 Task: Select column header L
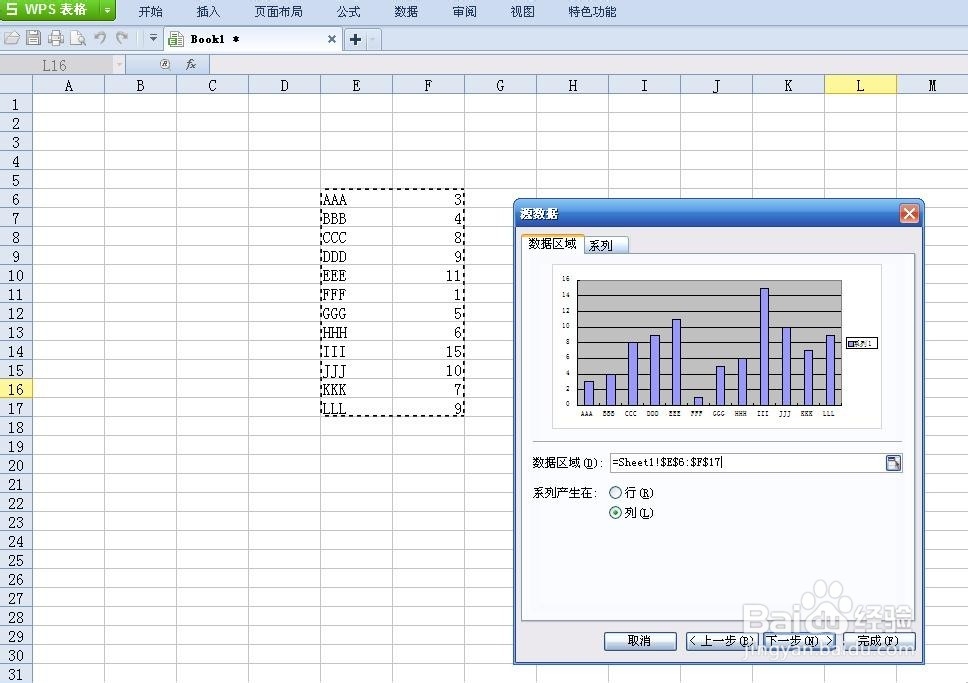click(860, 85)
